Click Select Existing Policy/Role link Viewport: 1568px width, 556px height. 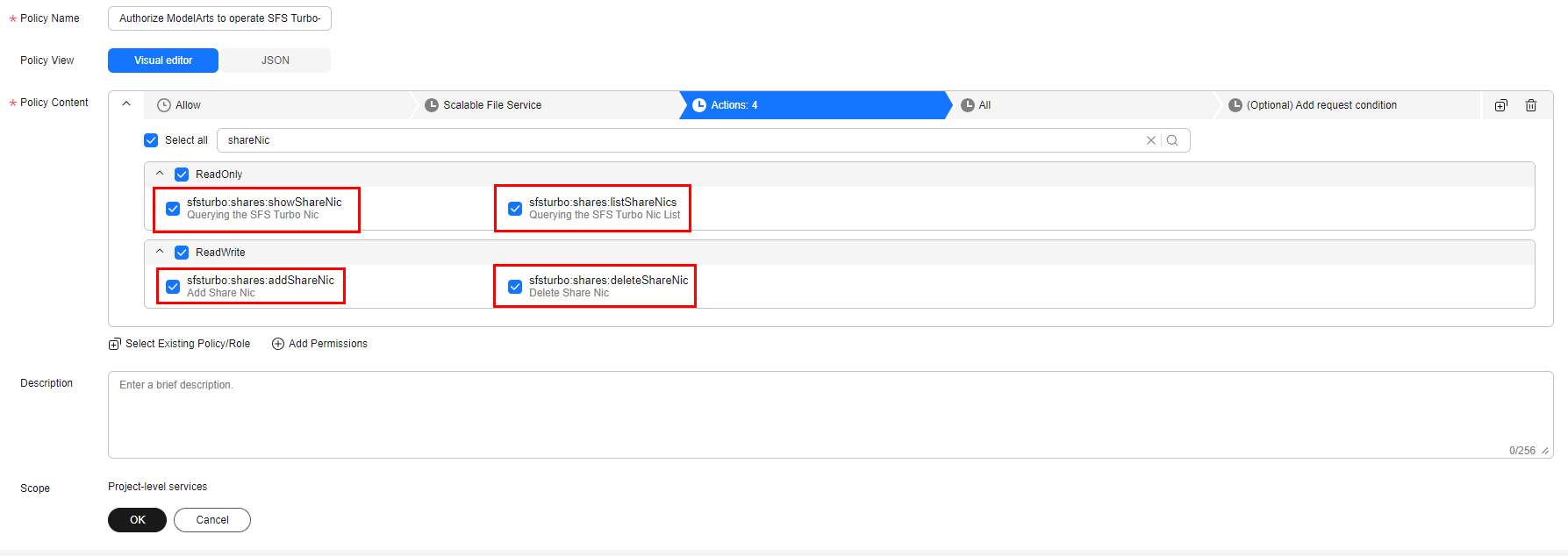[188, 344]
